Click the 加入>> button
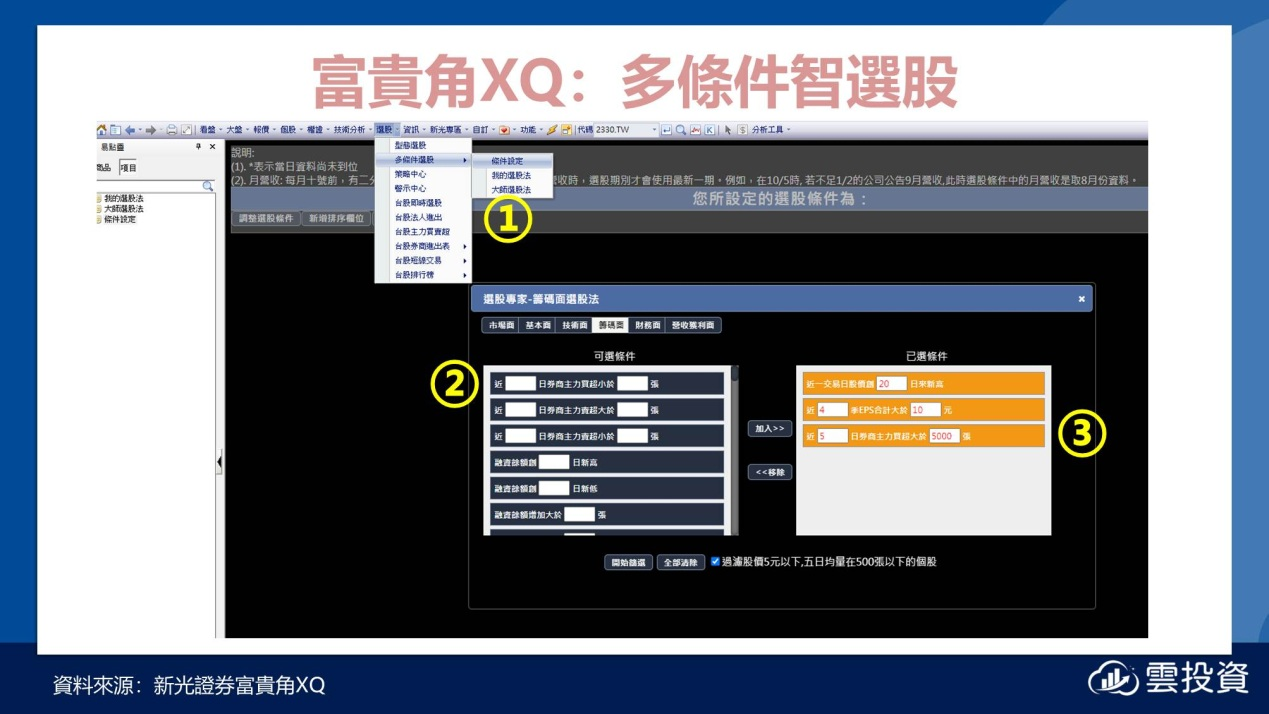 point(769,428)
